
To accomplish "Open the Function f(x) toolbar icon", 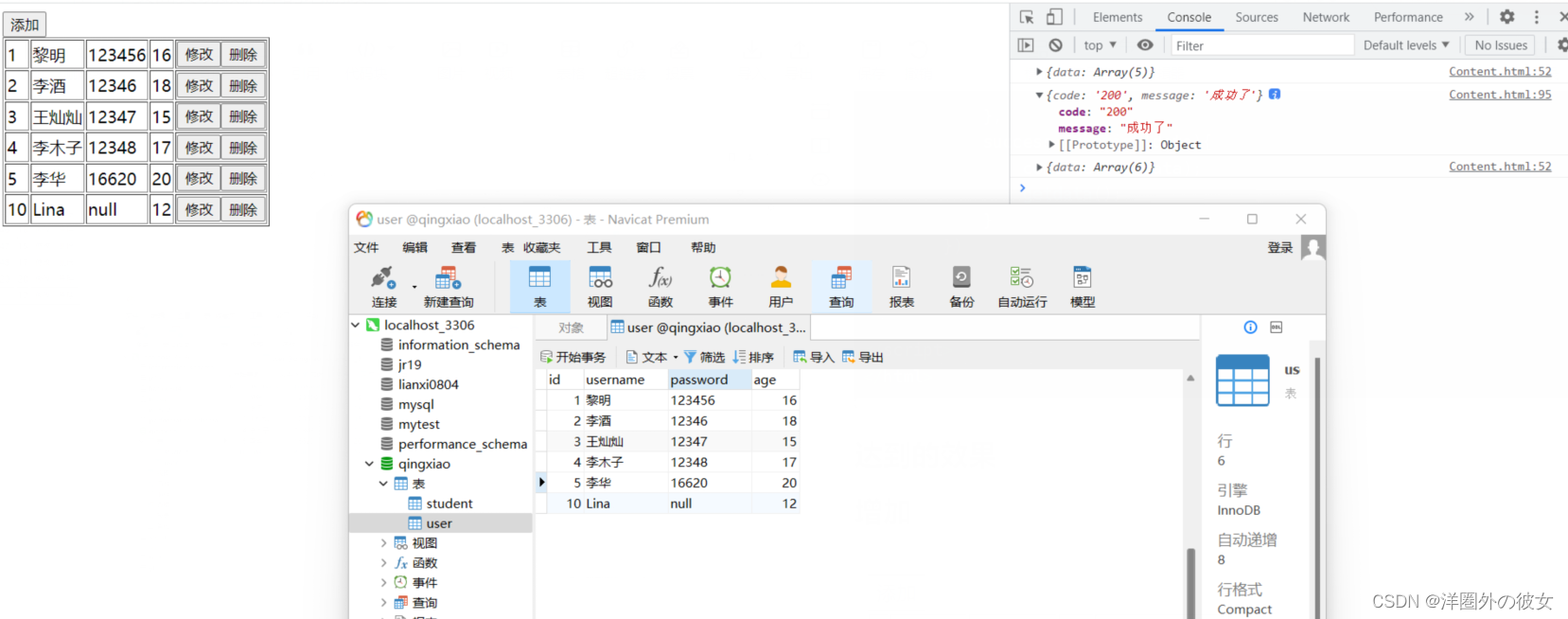I will tap(661, 287).
